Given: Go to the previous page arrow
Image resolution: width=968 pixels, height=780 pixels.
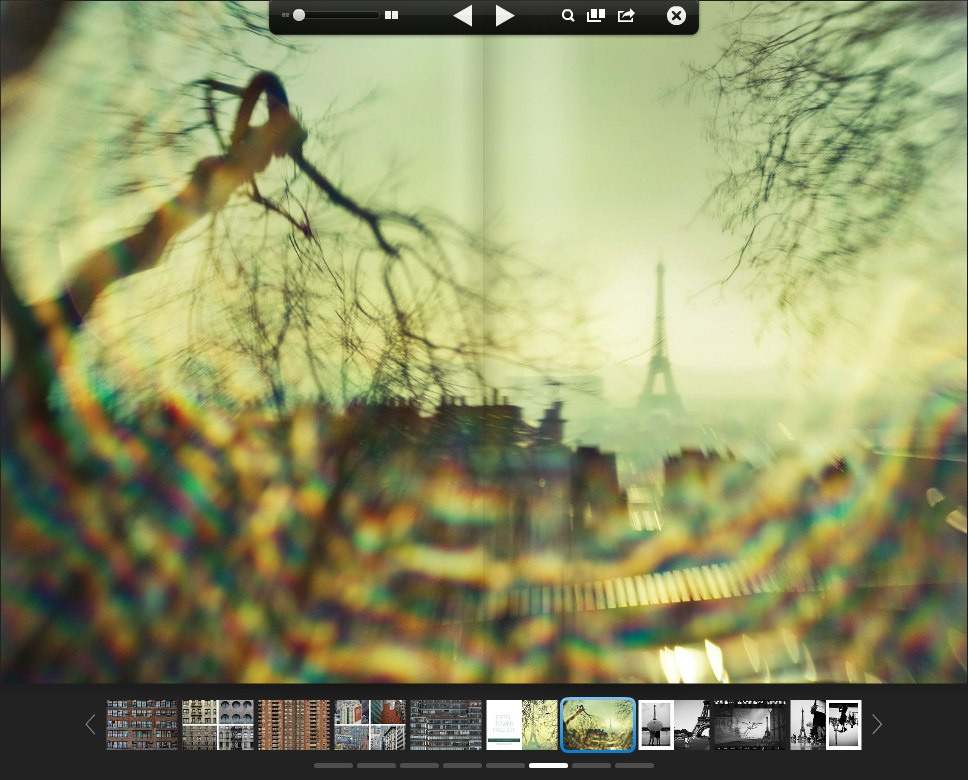Looking at the screenshot, I should pyautogui.click(x=462, y=16).
